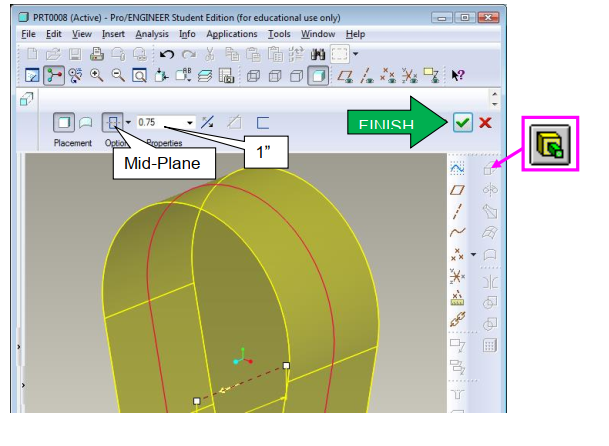This screenshot has width=609, height=446.
Task: Open the Insert menu
Action: [x=113, y=34]
